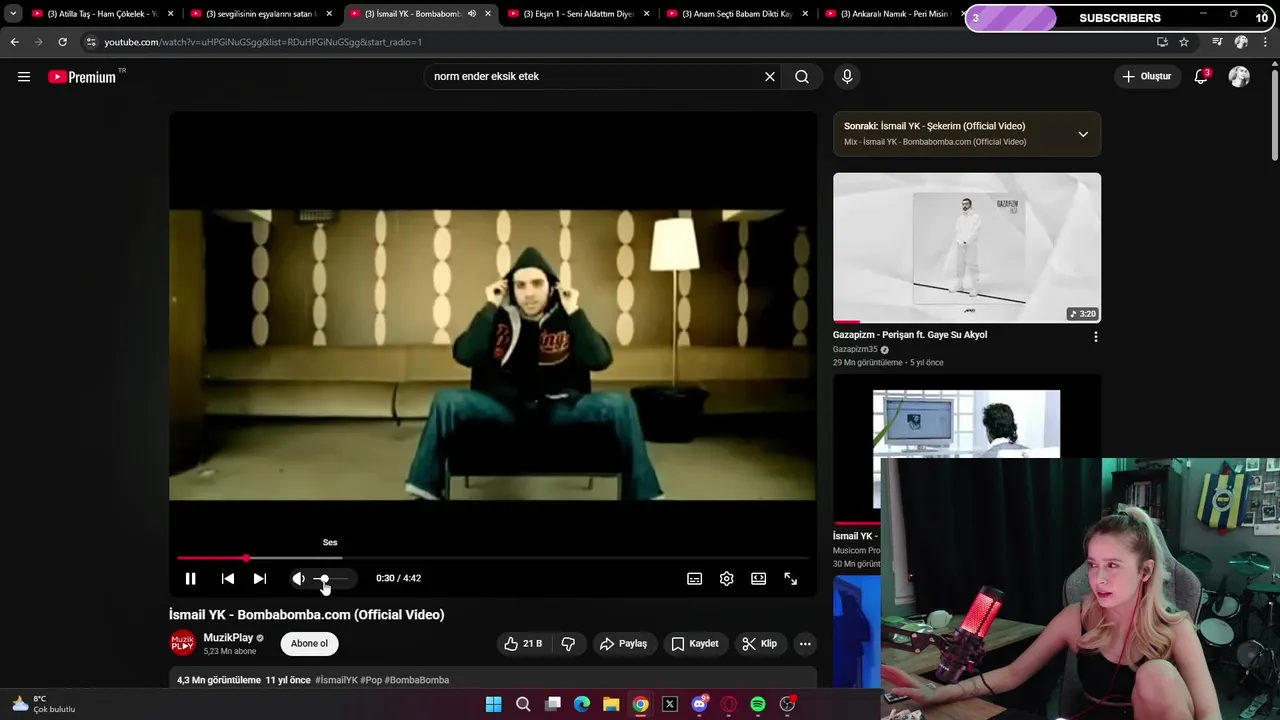Open Opera browser from the taskbar
The image size is (1280, 720).
click(x=729, y=705)
